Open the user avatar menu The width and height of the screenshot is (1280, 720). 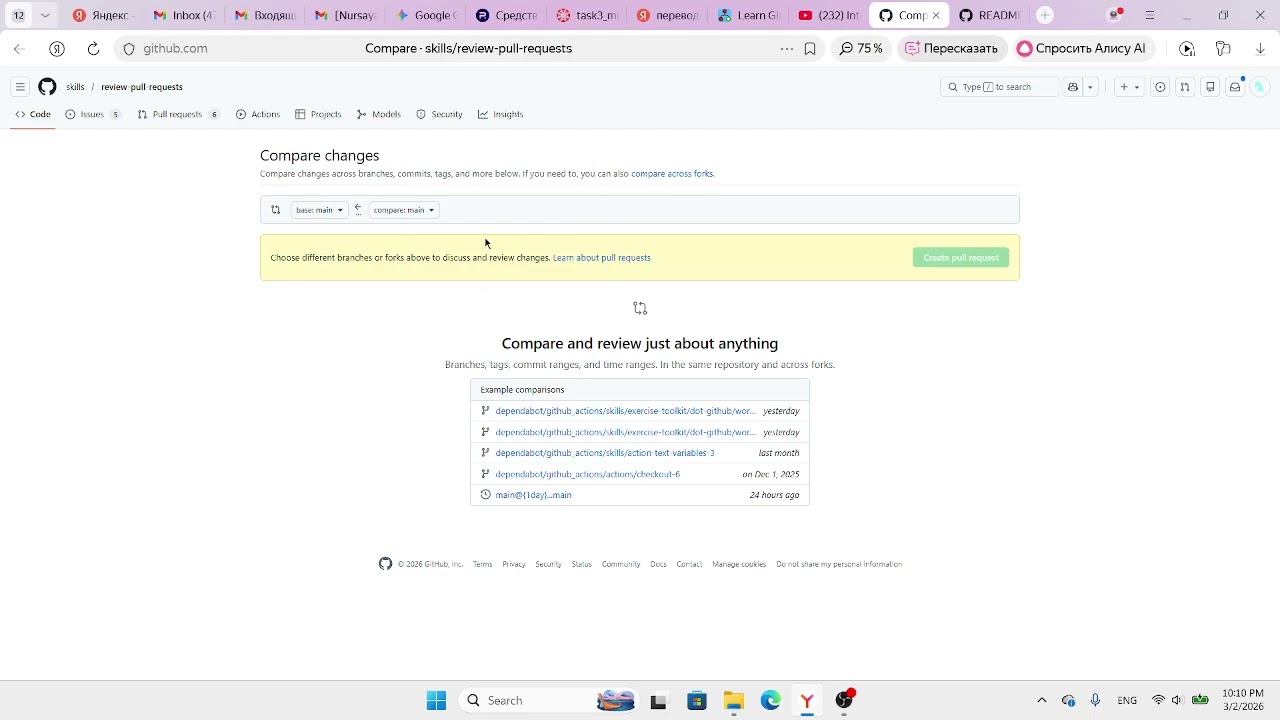pos(1259,87)
